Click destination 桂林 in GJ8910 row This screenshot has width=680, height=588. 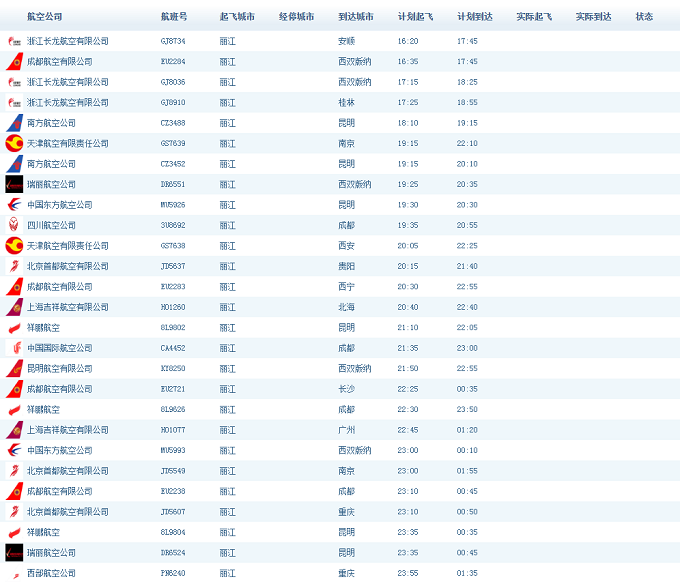click(346, 102)
